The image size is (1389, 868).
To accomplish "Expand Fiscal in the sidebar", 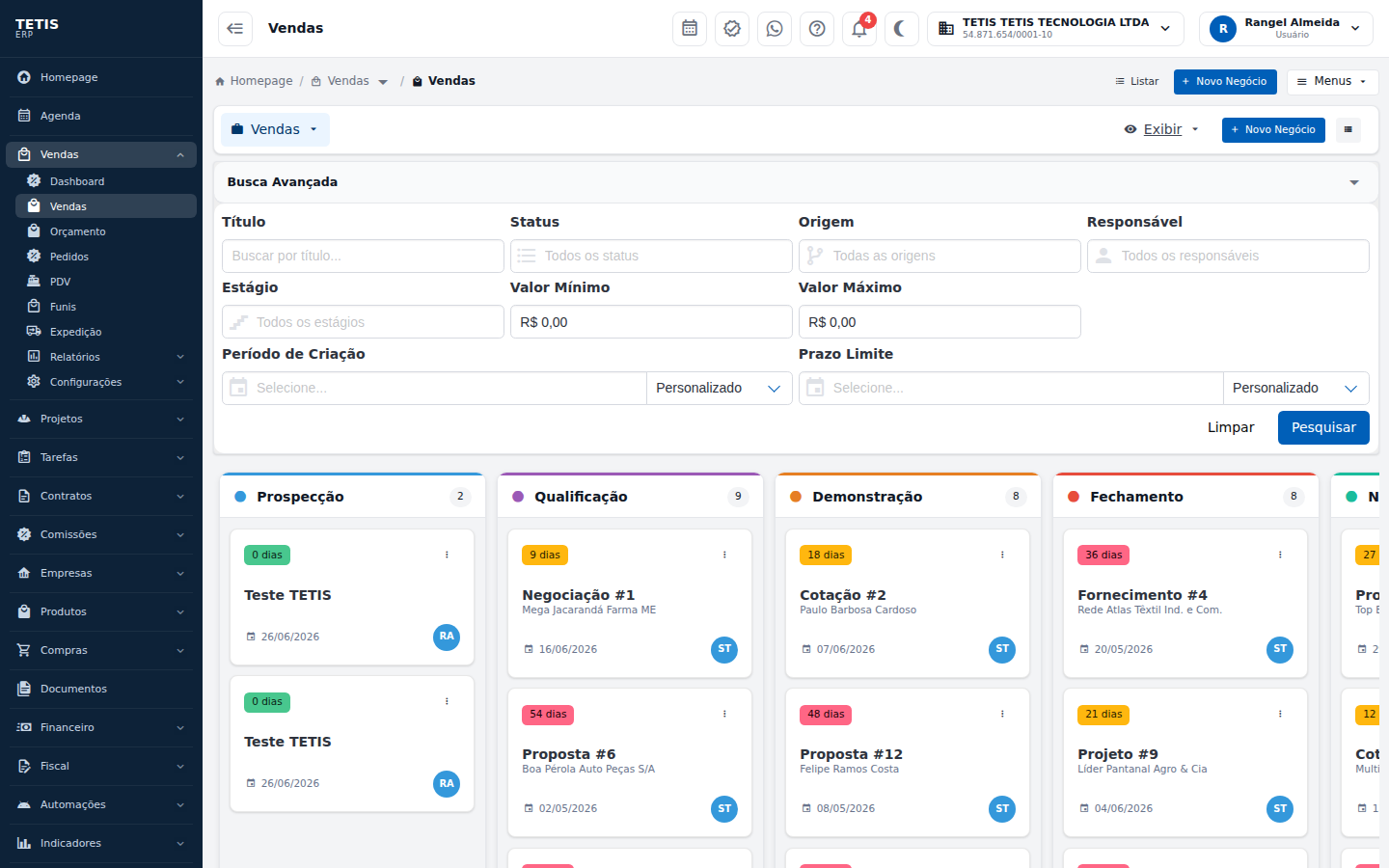I will (101, 766).
